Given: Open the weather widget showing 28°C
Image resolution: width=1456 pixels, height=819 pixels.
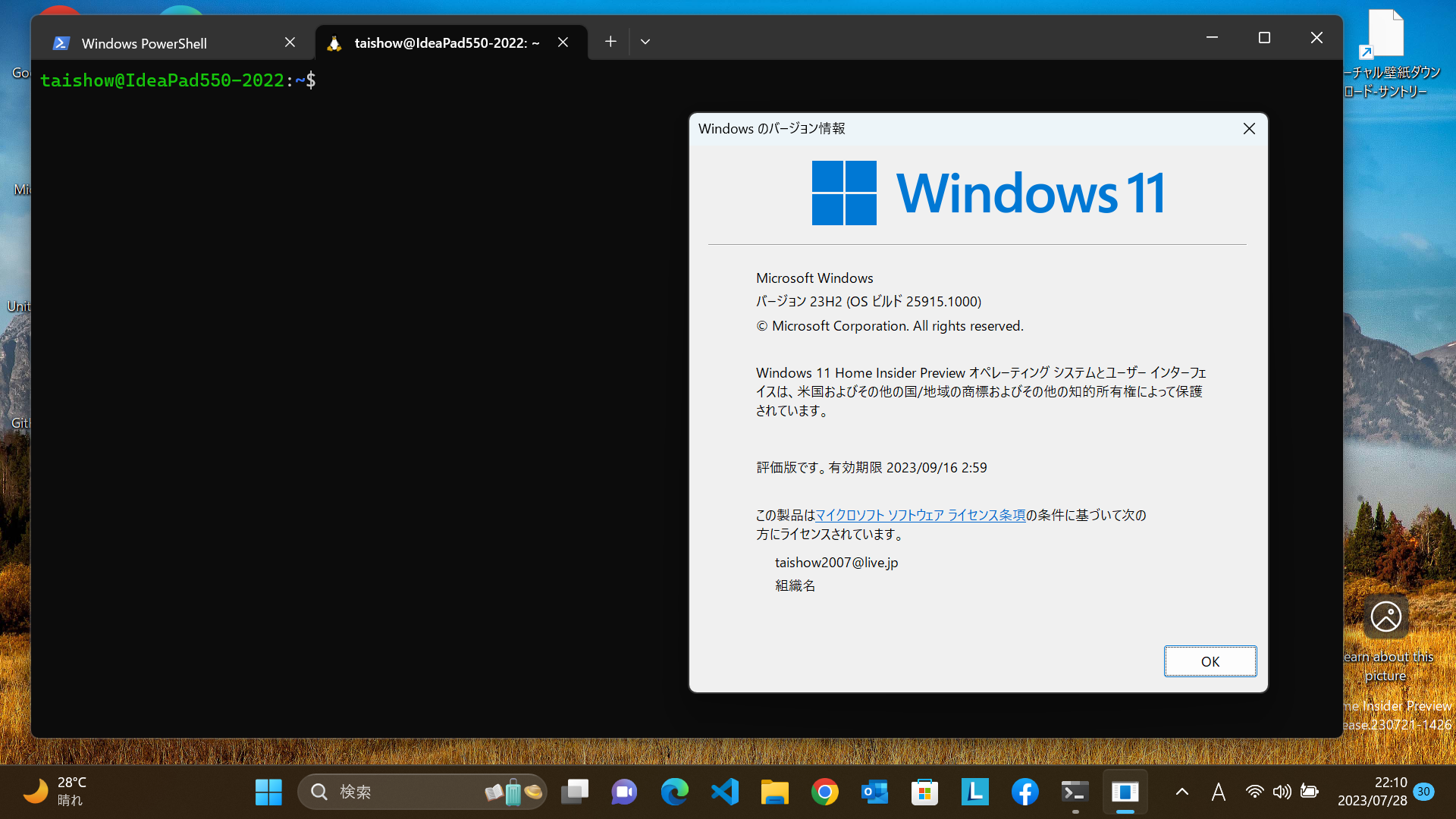Looking at the screenshot, I should coord(55,792).
